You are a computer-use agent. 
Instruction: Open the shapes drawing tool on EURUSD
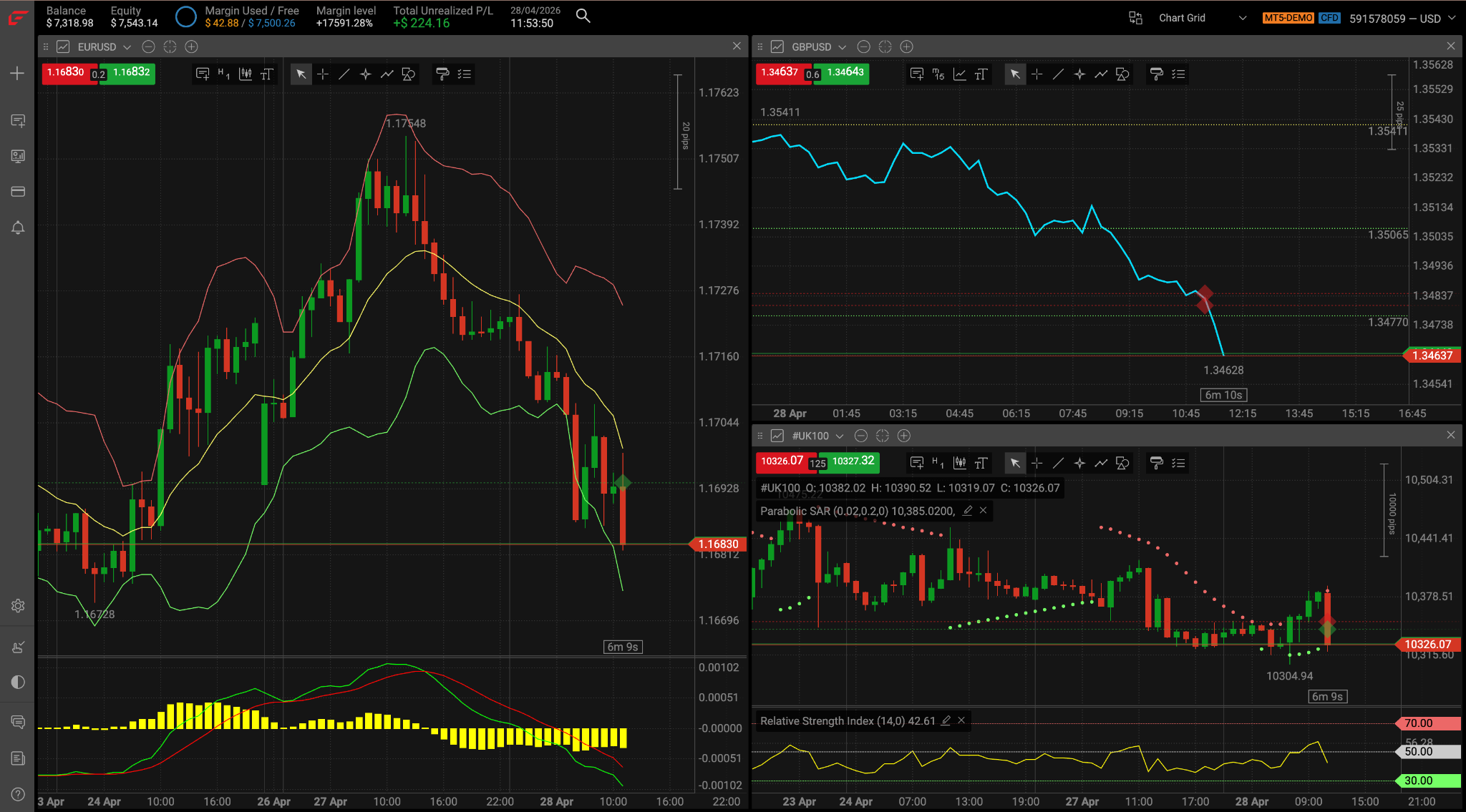409,74
